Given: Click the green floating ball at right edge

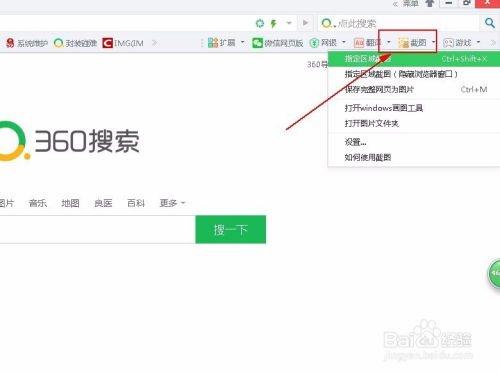Looking at the screenshot, I should point(494,274).
